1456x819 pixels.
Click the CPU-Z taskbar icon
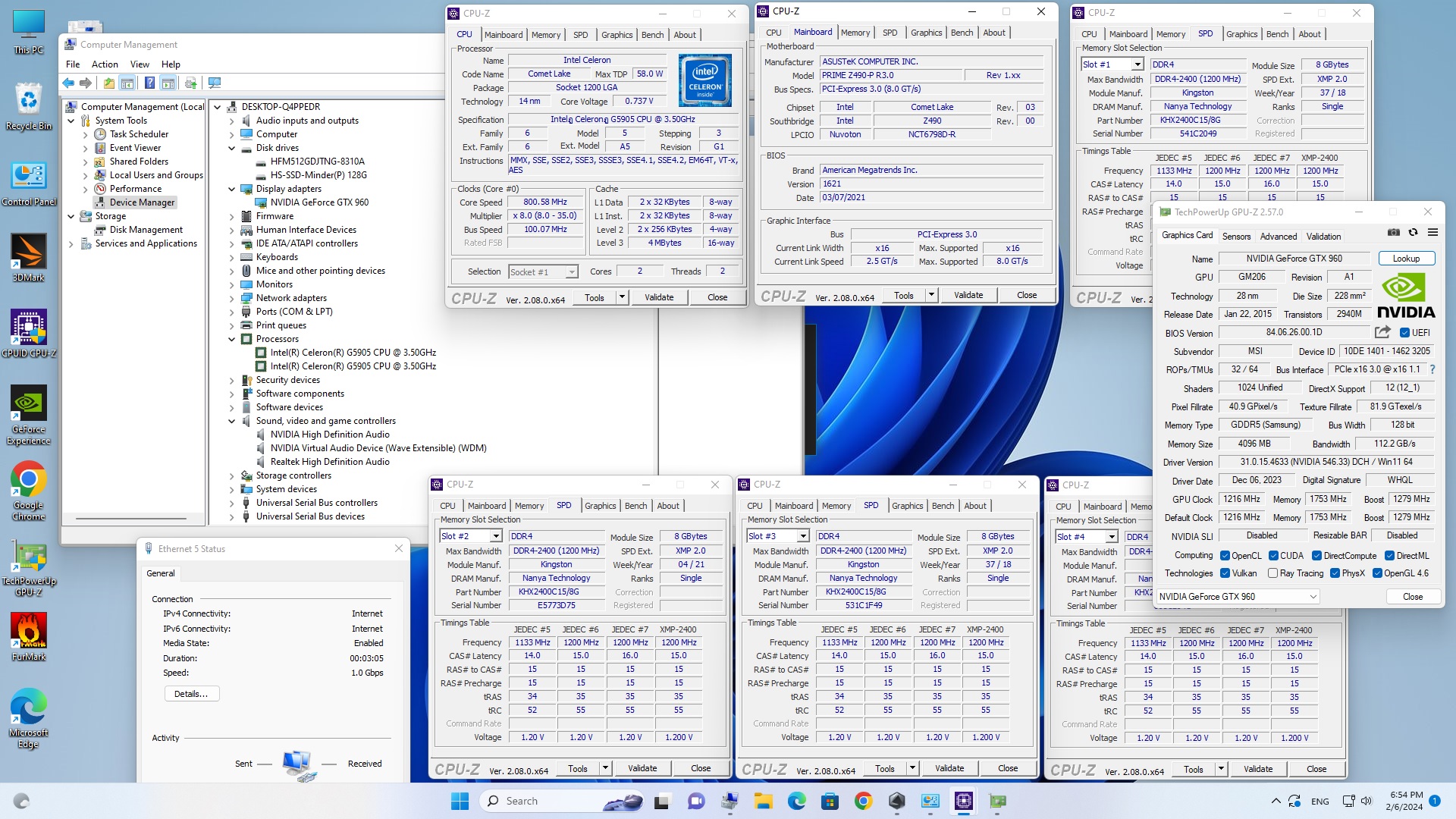964,801
